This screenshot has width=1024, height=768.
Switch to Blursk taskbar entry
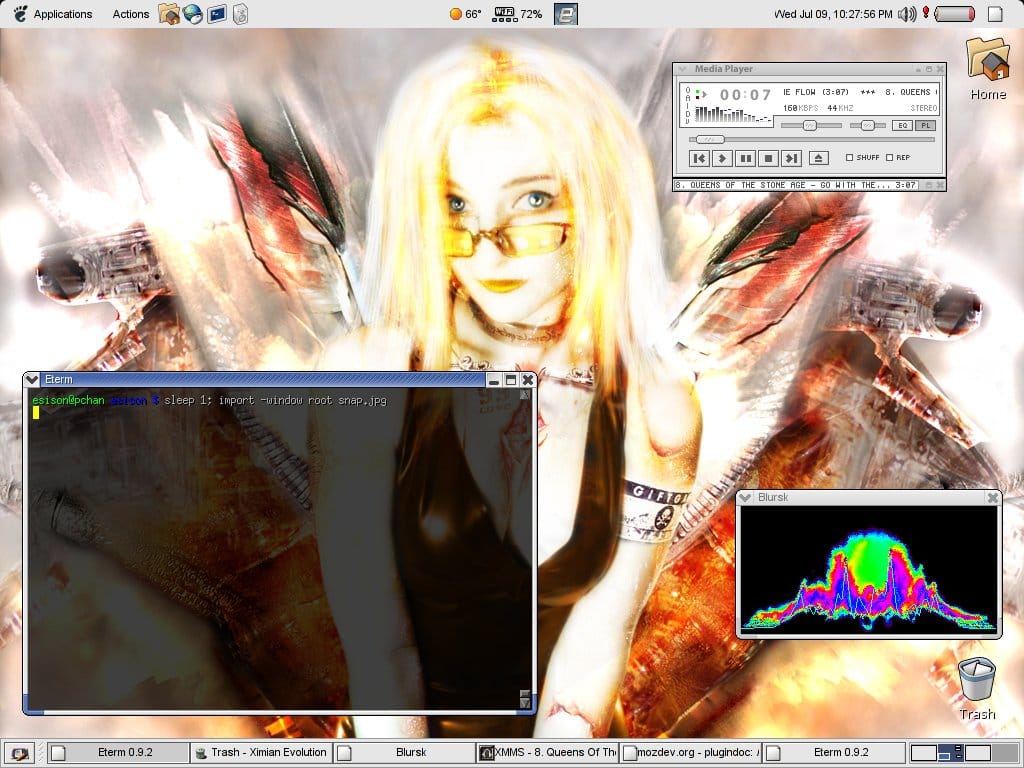pos(405,752)
